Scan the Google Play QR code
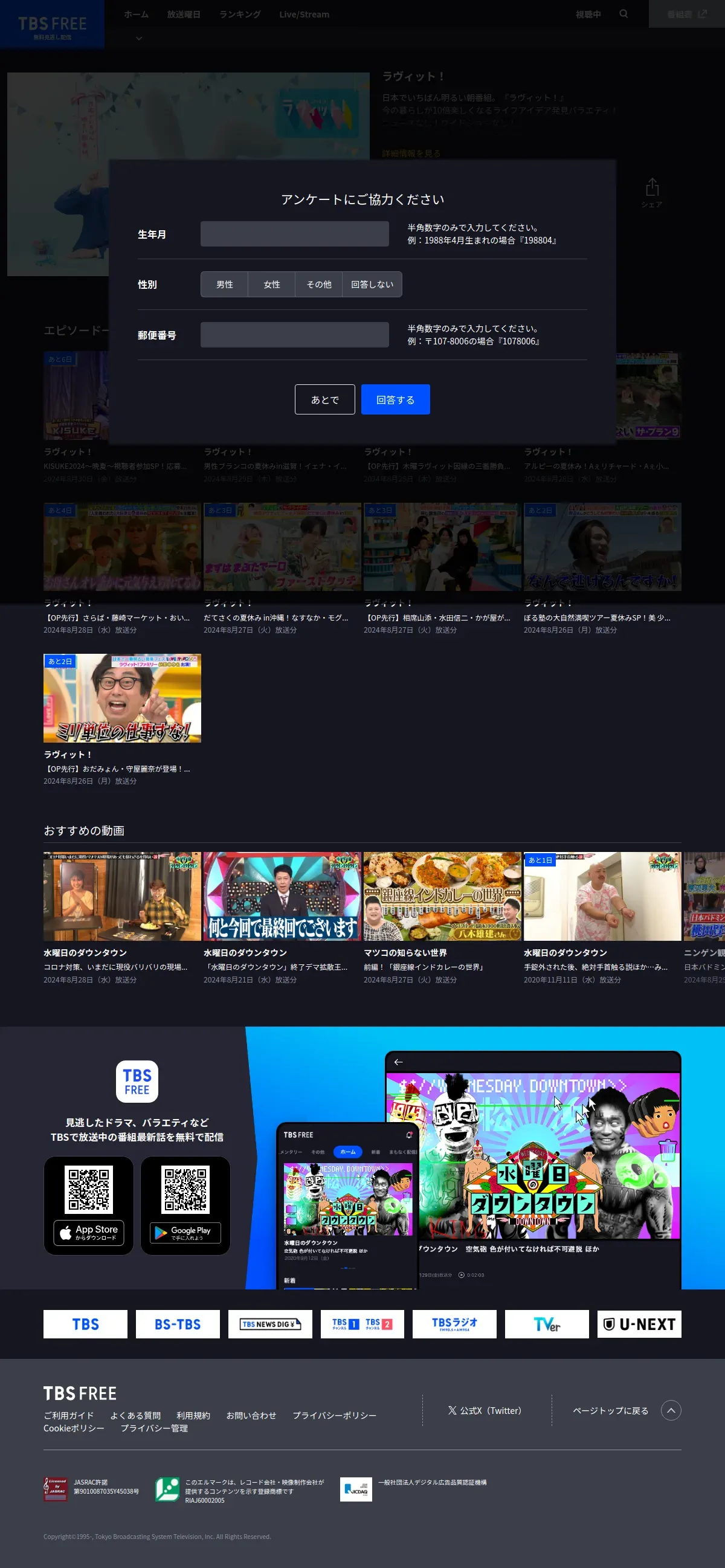This screenshot has height=1568, width=725. point(185,1189)
